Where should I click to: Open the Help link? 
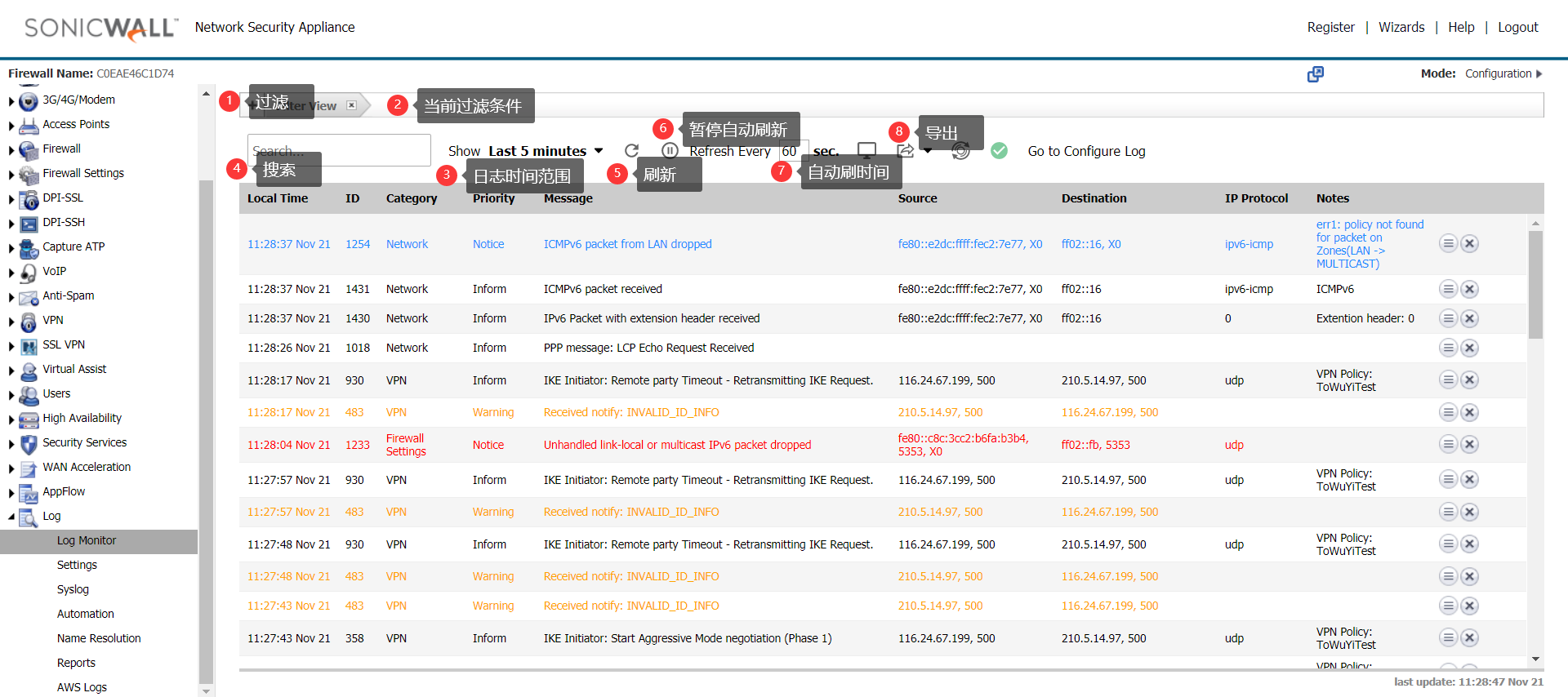coord(1461,27)
